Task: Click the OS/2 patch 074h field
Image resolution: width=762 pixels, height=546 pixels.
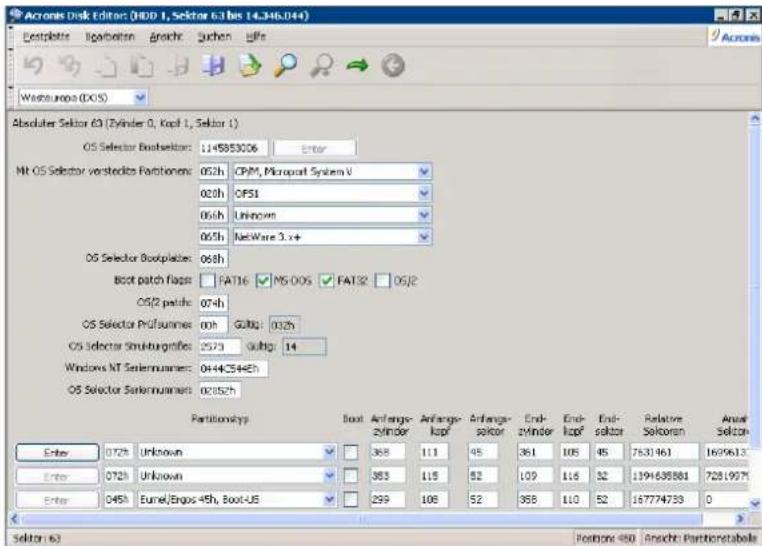Action: (213, 303)
